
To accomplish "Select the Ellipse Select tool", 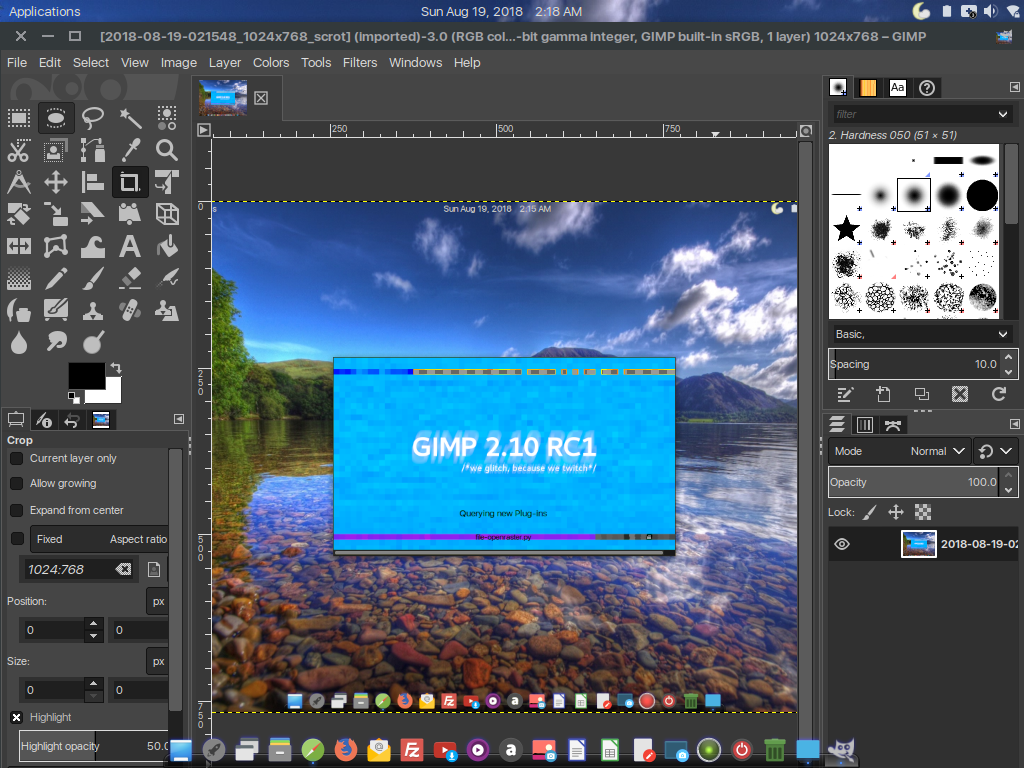I will [56, 118].
